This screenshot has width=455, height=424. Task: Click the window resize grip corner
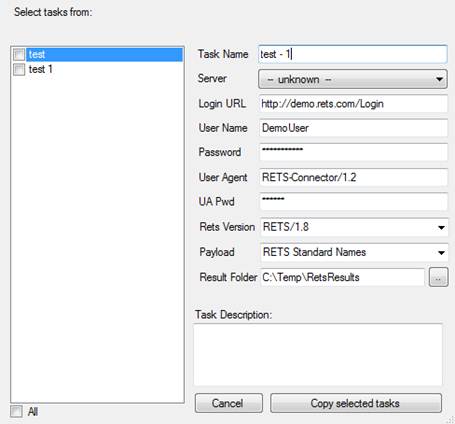pyautogui.click(x=451, y=420)
